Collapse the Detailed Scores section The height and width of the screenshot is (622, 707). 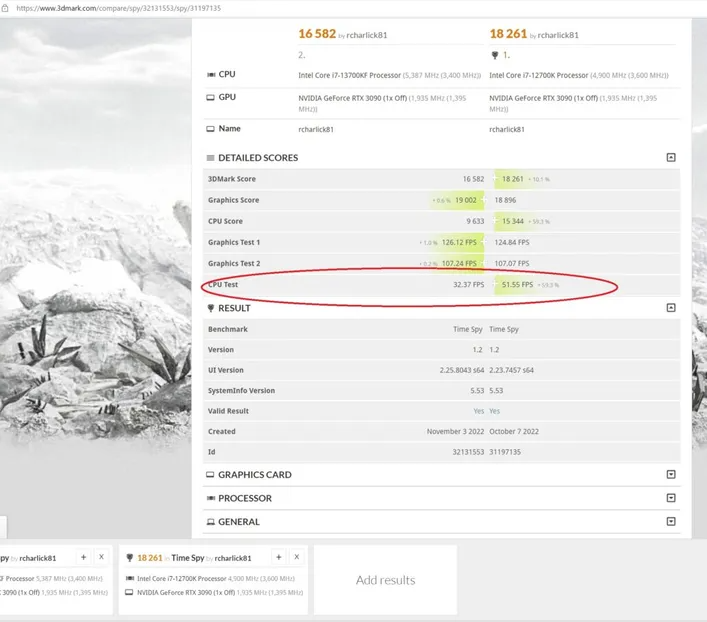pos(671,157)
